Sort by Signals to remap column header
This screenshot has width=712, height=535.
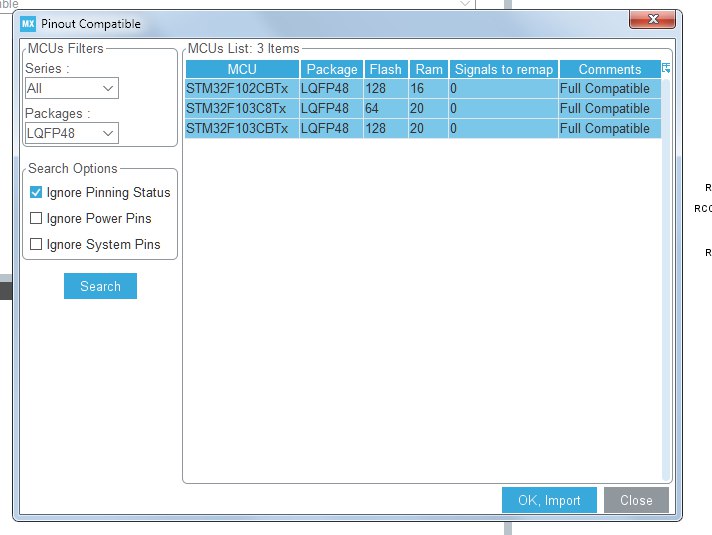[504, 69]
